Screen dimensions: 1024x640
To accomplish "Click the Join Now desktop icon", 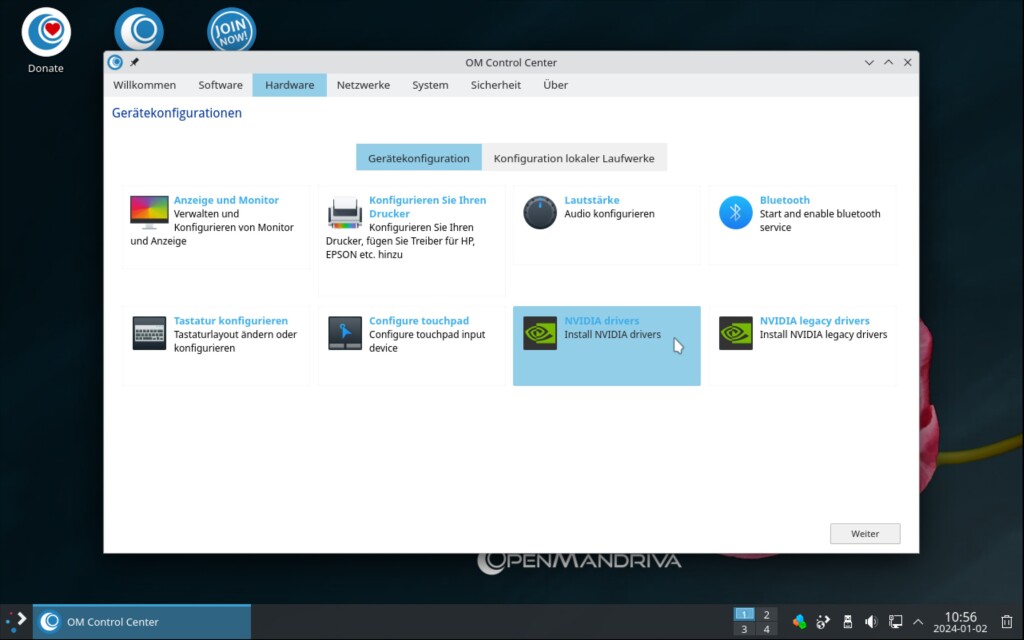I will click(231, 30).
